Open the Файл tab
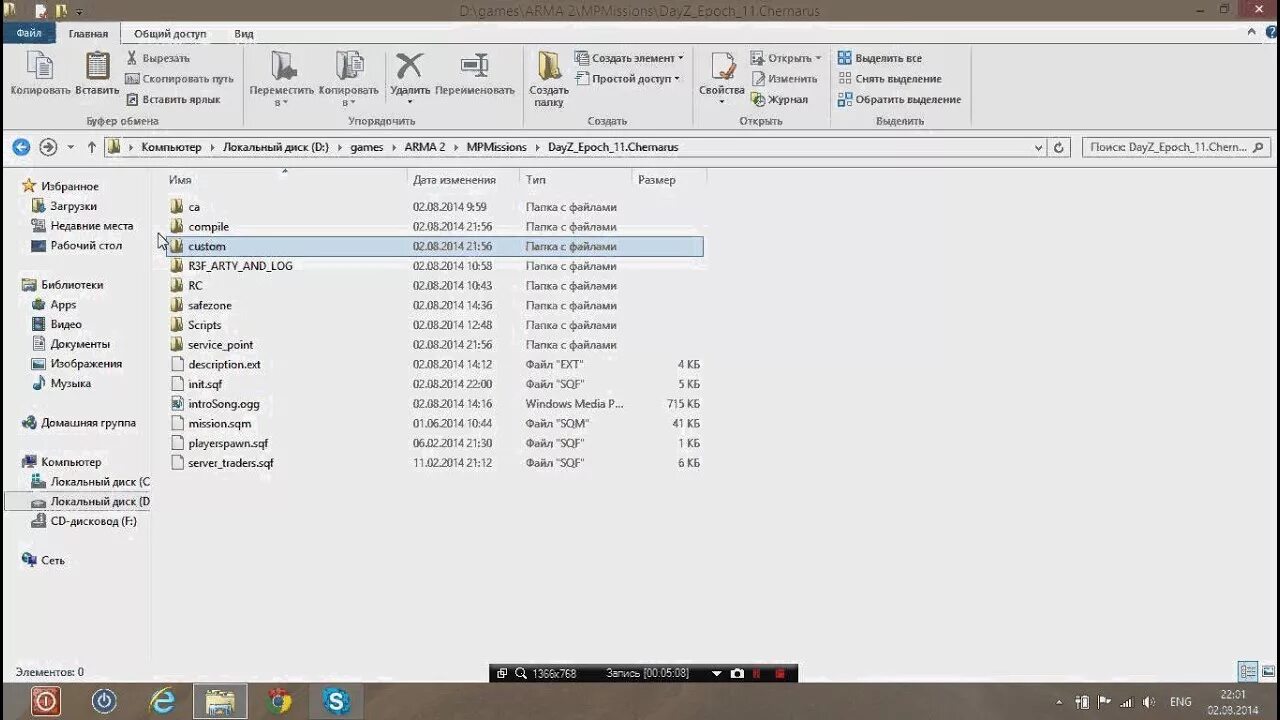This screenshot has width=1280, height=720. point(29,33)
